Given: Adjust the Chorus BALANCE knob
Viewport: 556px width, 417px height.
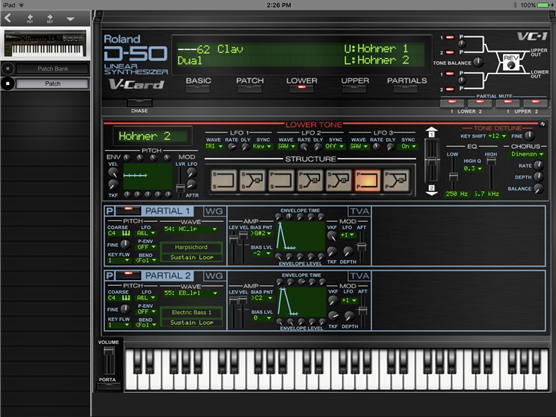Looking at the screenshot, I should tap(538, 189).
